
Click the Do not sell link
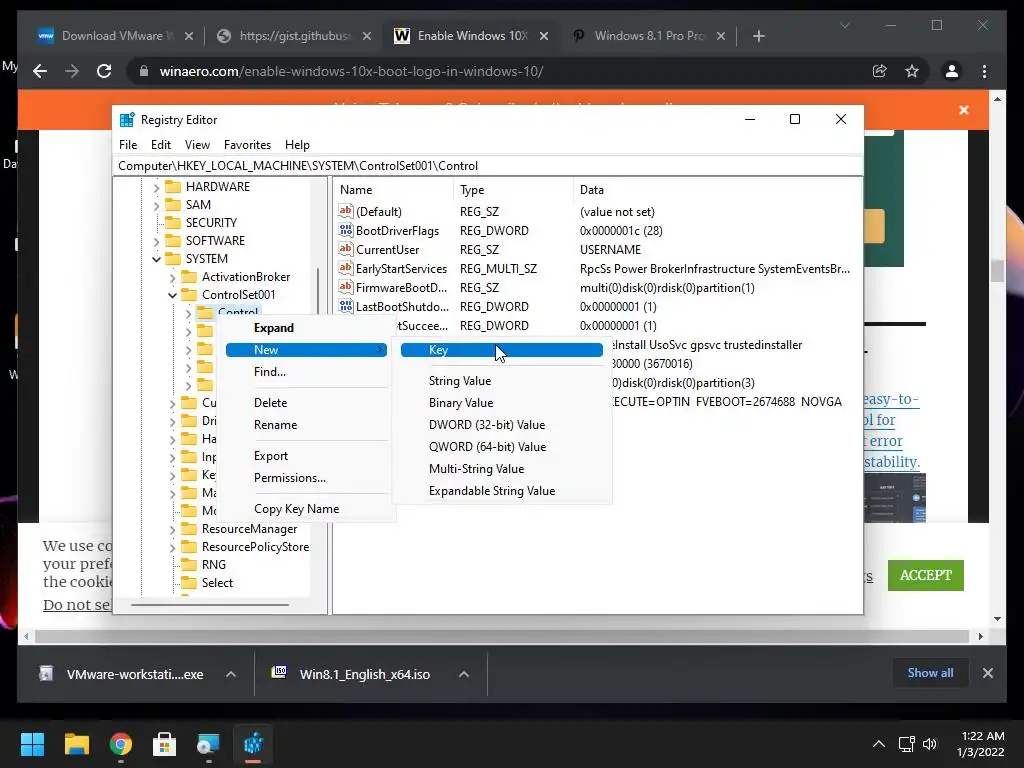(77, 605)
